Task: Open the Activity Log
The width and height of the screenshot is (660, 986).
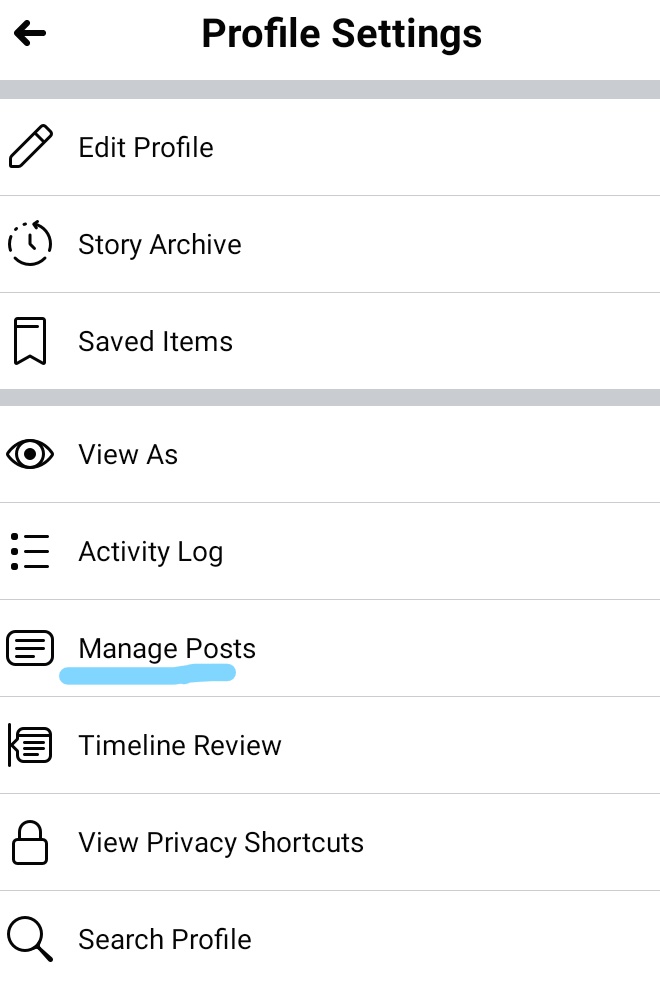Action: click(150, 552)
